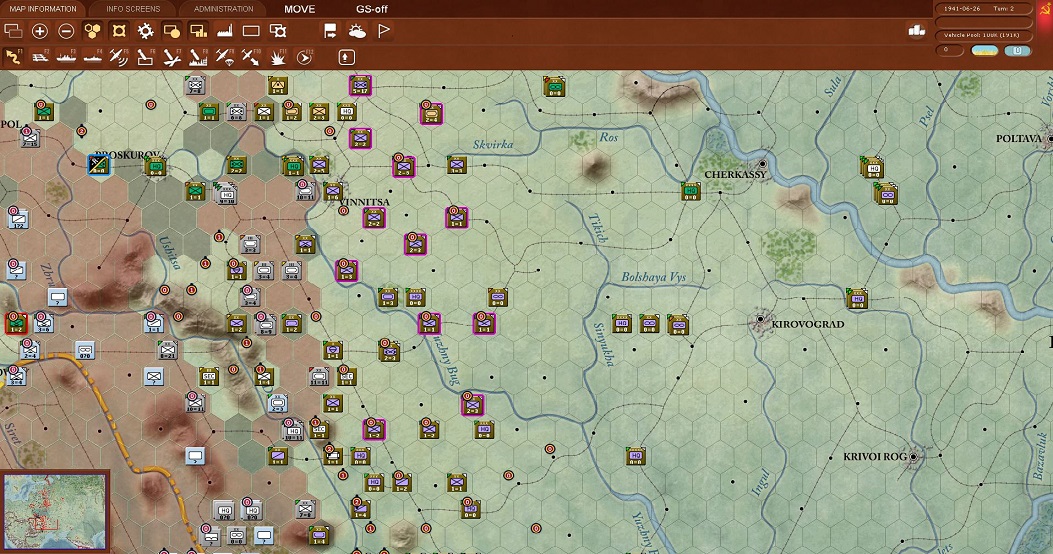Image resolution: width=1053 pixels, height=554 pixels.
Task: Select the unit northeast of Kirovograd
Action: 857,298
